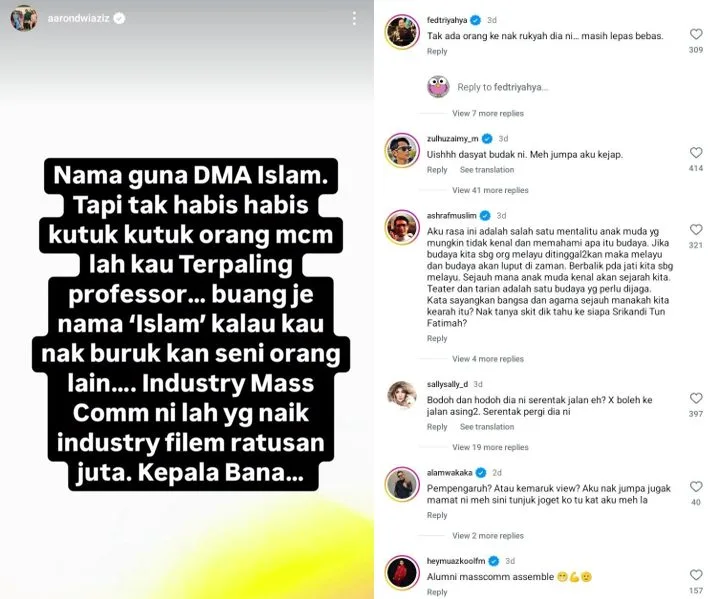Reply to alamwakaka's comment

[437, 515]
